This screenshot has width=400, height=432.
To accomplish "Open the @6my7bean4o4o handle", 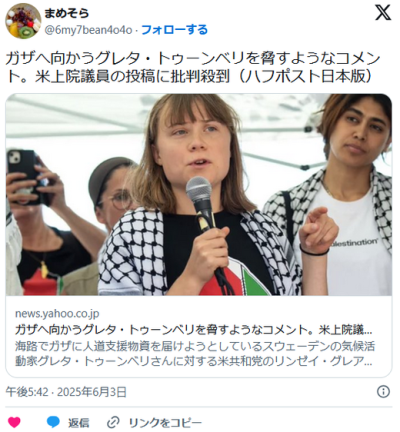I will pos(88,30).
